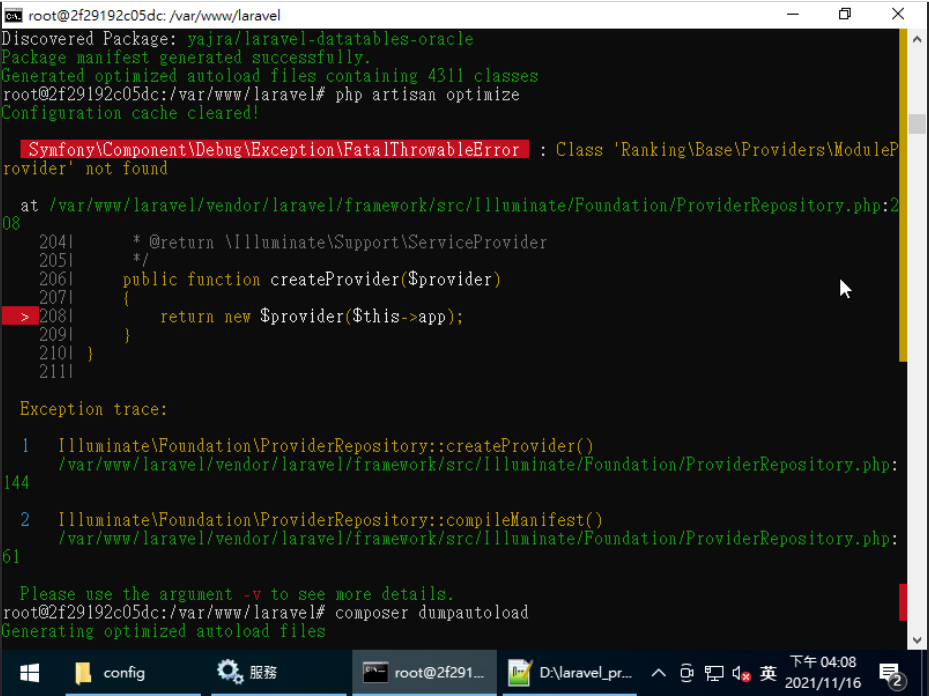Close the terminal window
The height and width of the screenshot is (696, 929).
898,14
